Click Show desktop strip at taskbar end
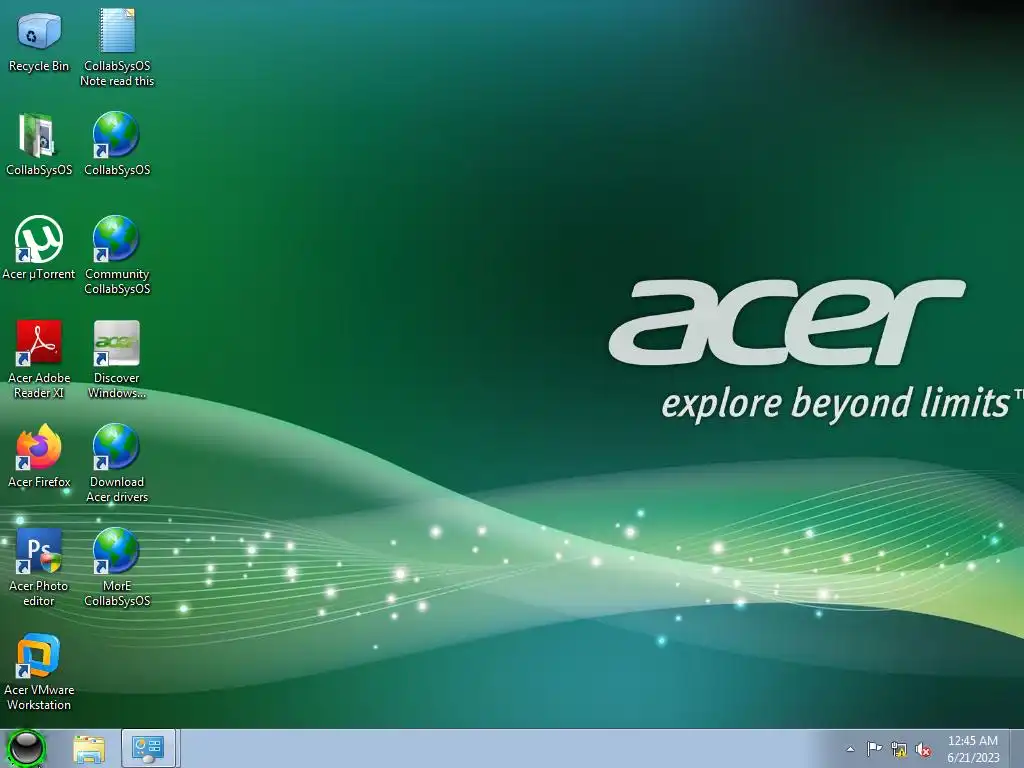This screenshot has width=1024, height=768. pyautogui.click(x=1016, y=749)
